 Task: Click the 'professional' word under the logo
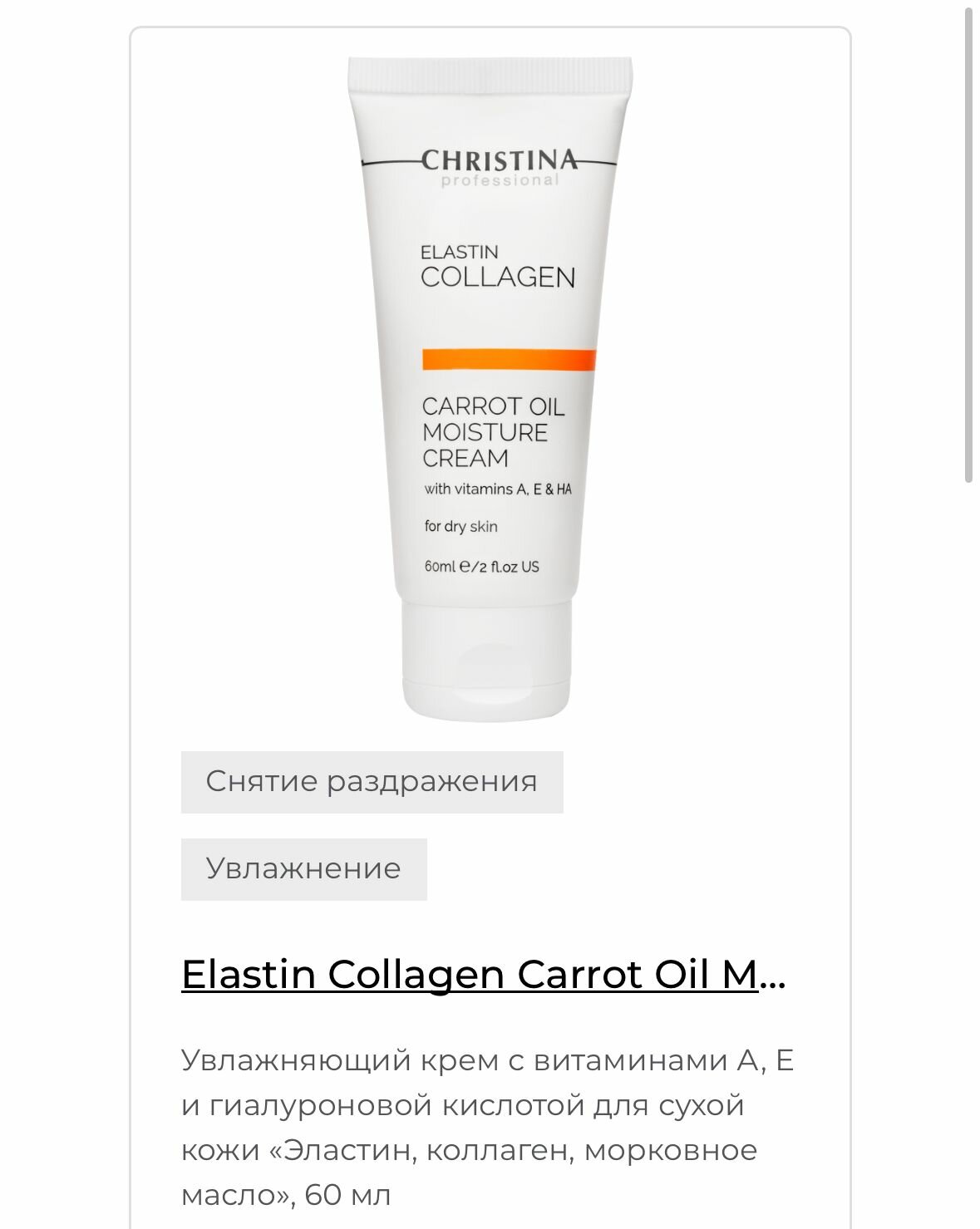(x=500, y=180)
